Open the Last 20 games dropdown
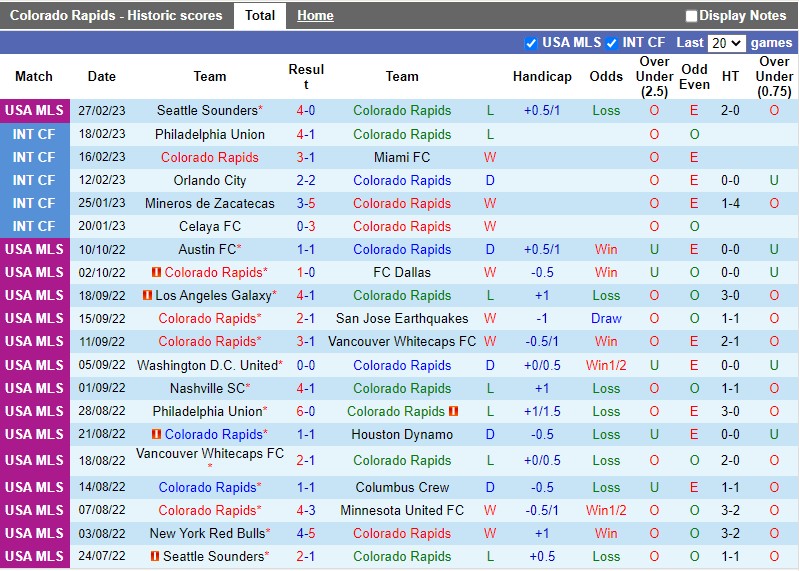 pyautogui.click(x=727, y=43)
